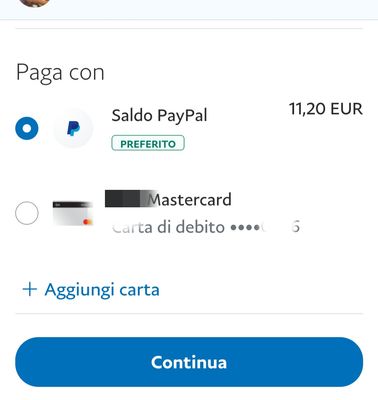This screenshot has width=378, height=400.
Task: Click the EUR currency label
Action: point(347,109)
